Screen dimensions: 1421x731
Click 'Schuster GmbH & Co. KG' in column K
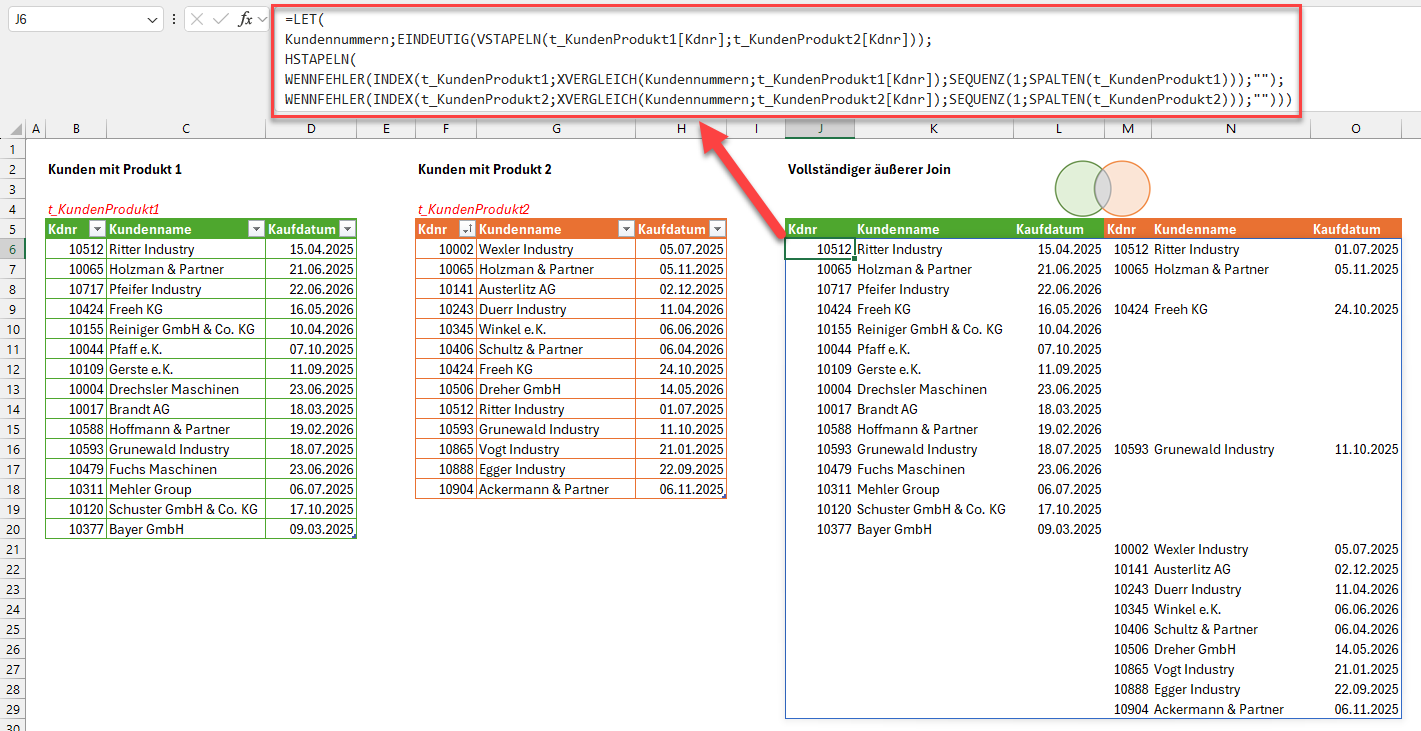tap(931, 509)
